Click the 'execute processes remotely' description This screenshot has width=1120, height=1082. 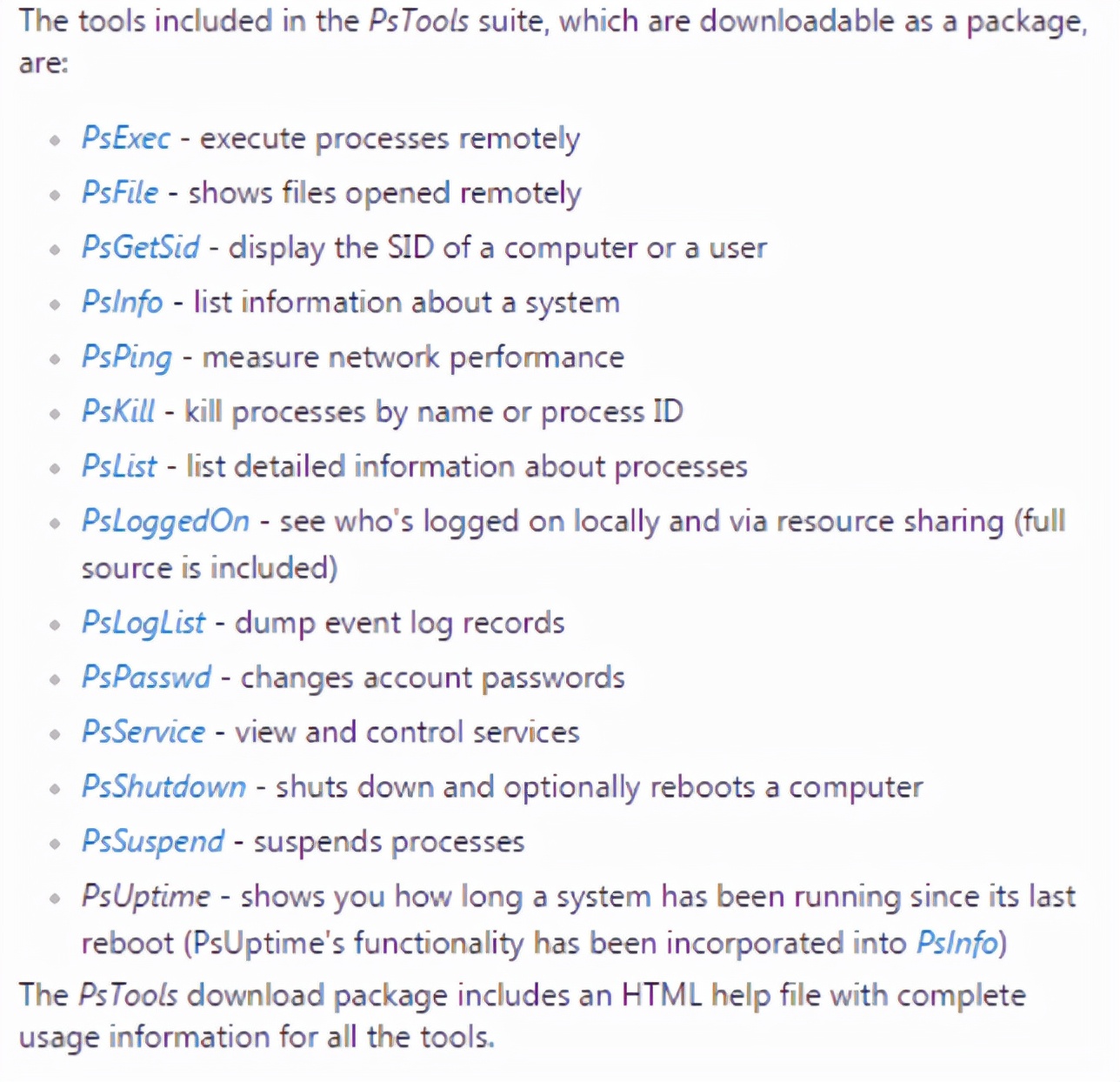click(390, 139)
